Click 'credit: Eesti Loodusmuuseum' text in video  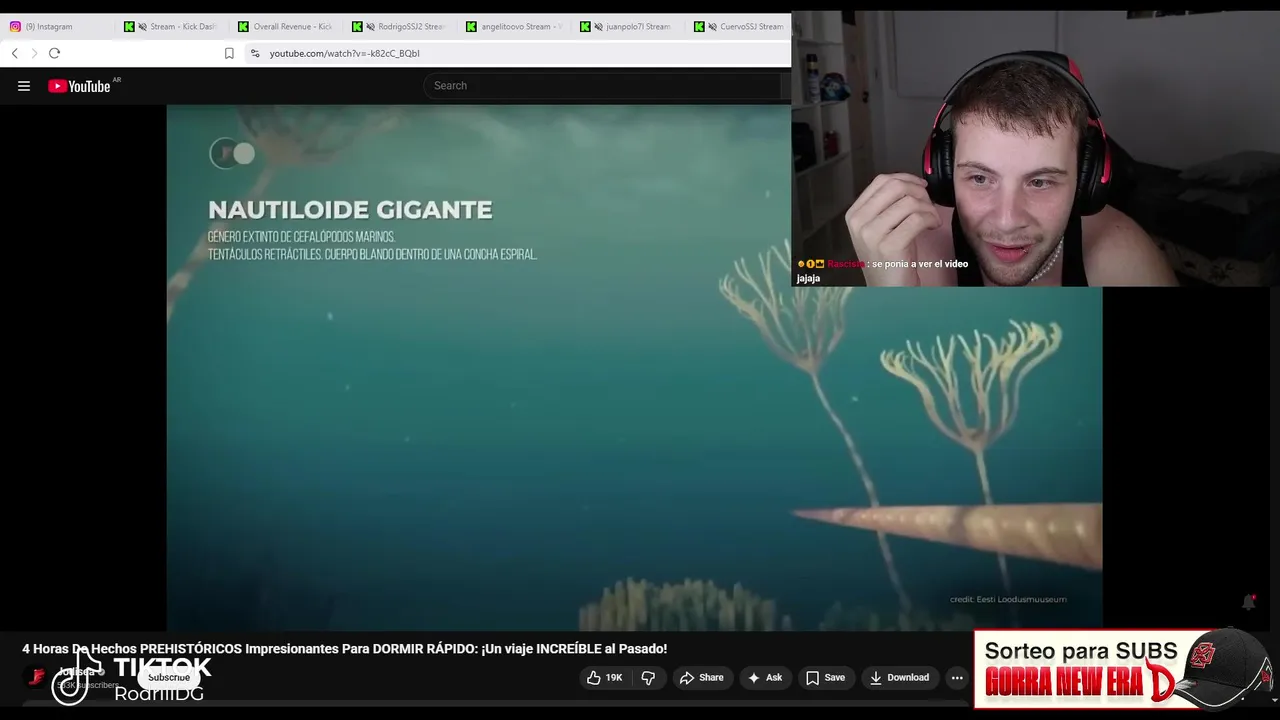tap(1008, 600)
